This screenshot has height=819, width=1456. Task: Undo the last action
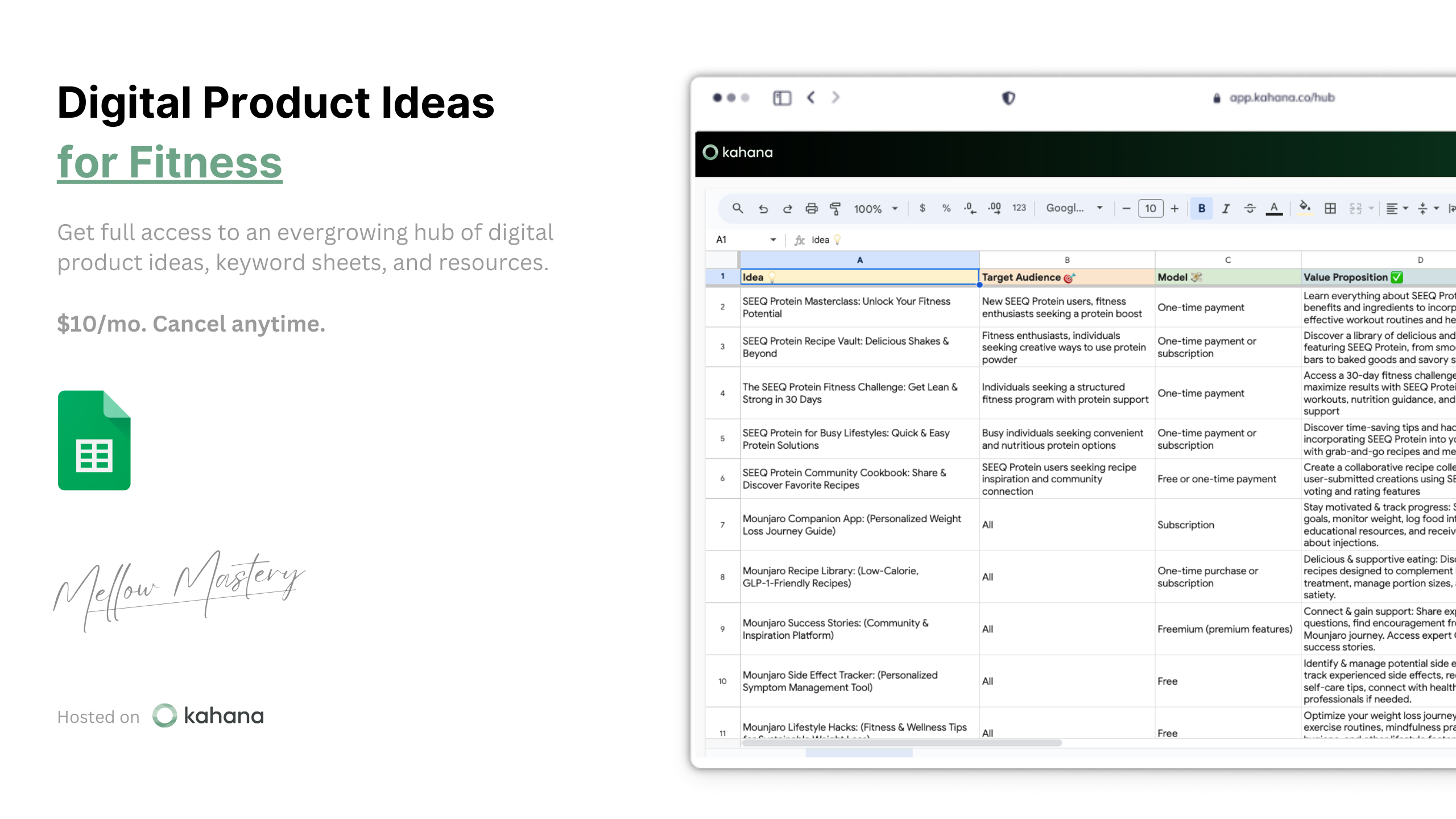763,209
